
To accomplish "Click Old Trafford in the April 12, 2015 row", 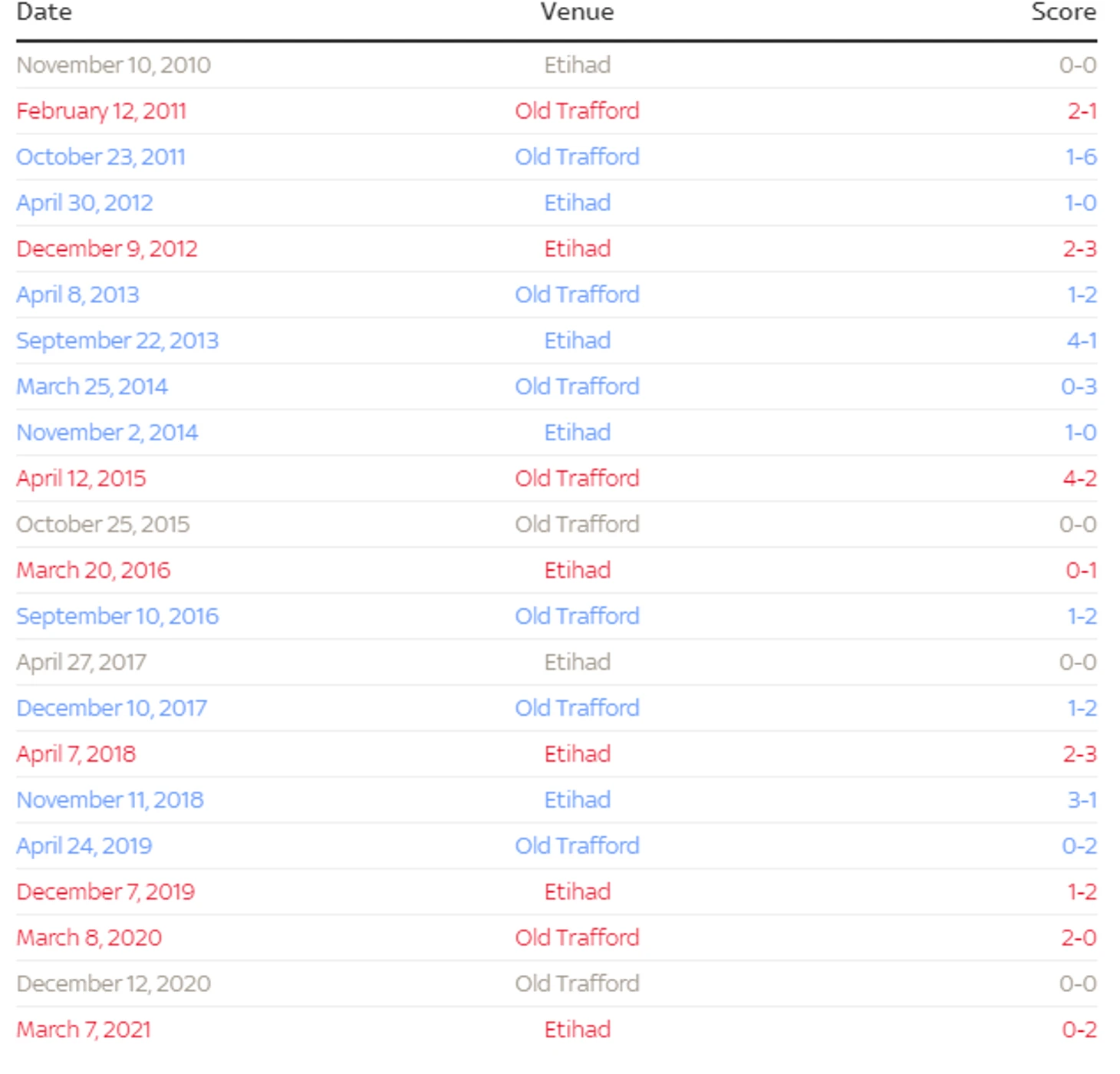I will pos(577,479).
